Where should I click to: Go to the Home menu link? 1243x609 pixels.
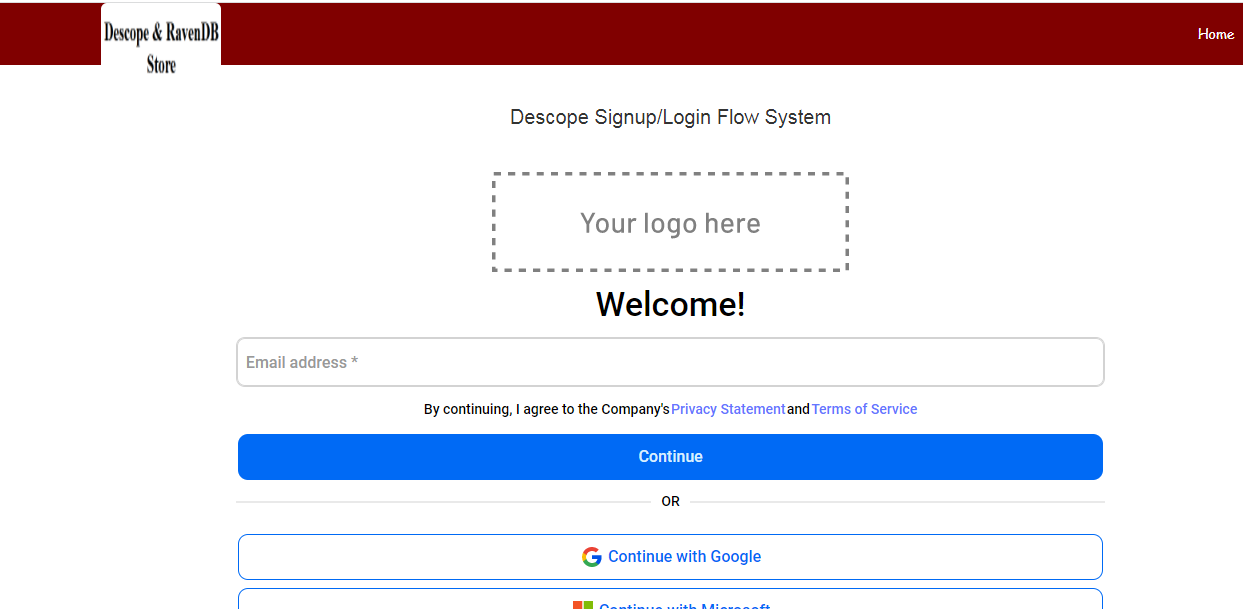click(1216, 34)
